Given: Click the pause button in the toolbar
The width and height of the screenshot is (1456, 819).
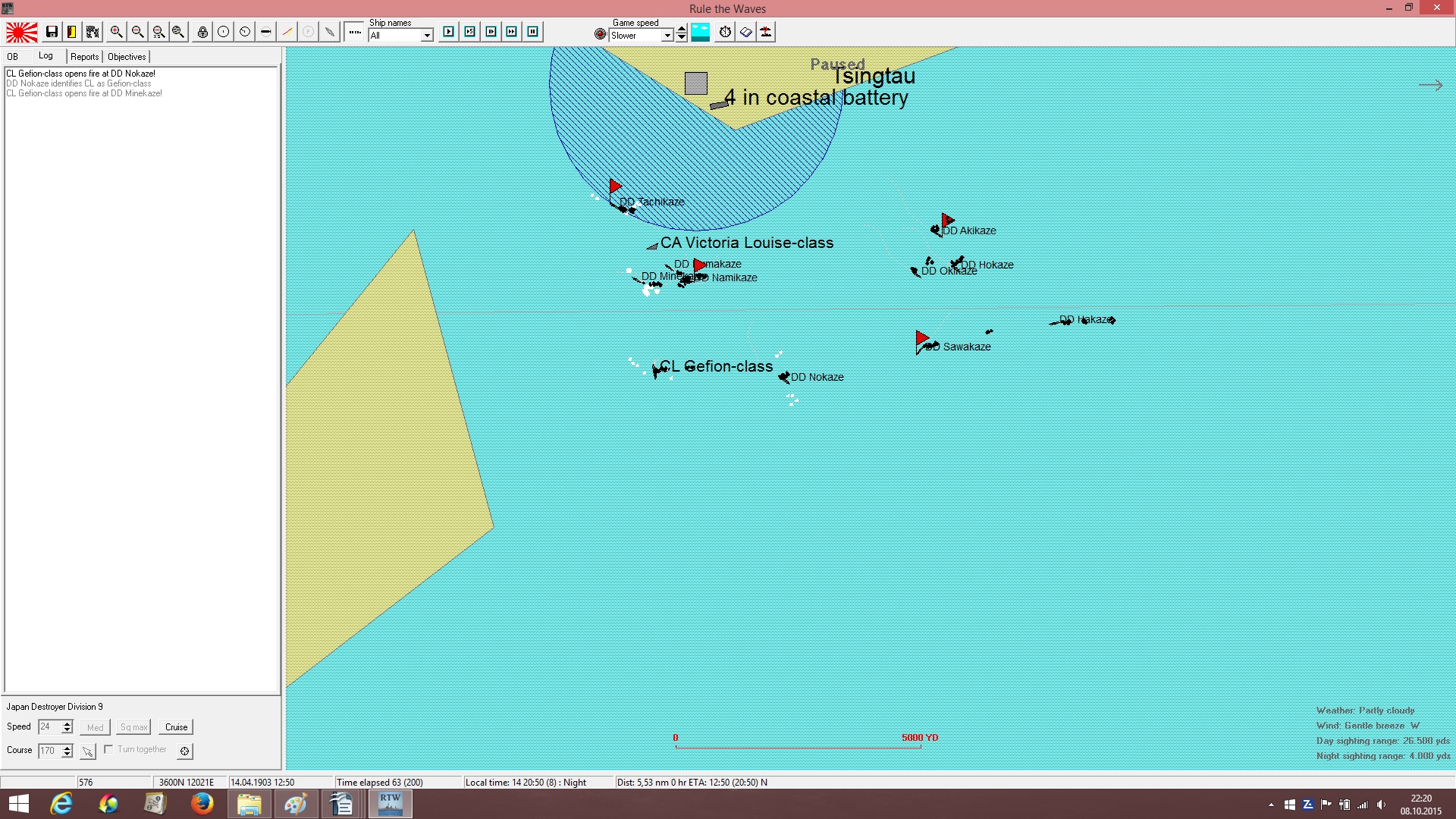Looking at the screenshot, I should click(x=533, y=32).
